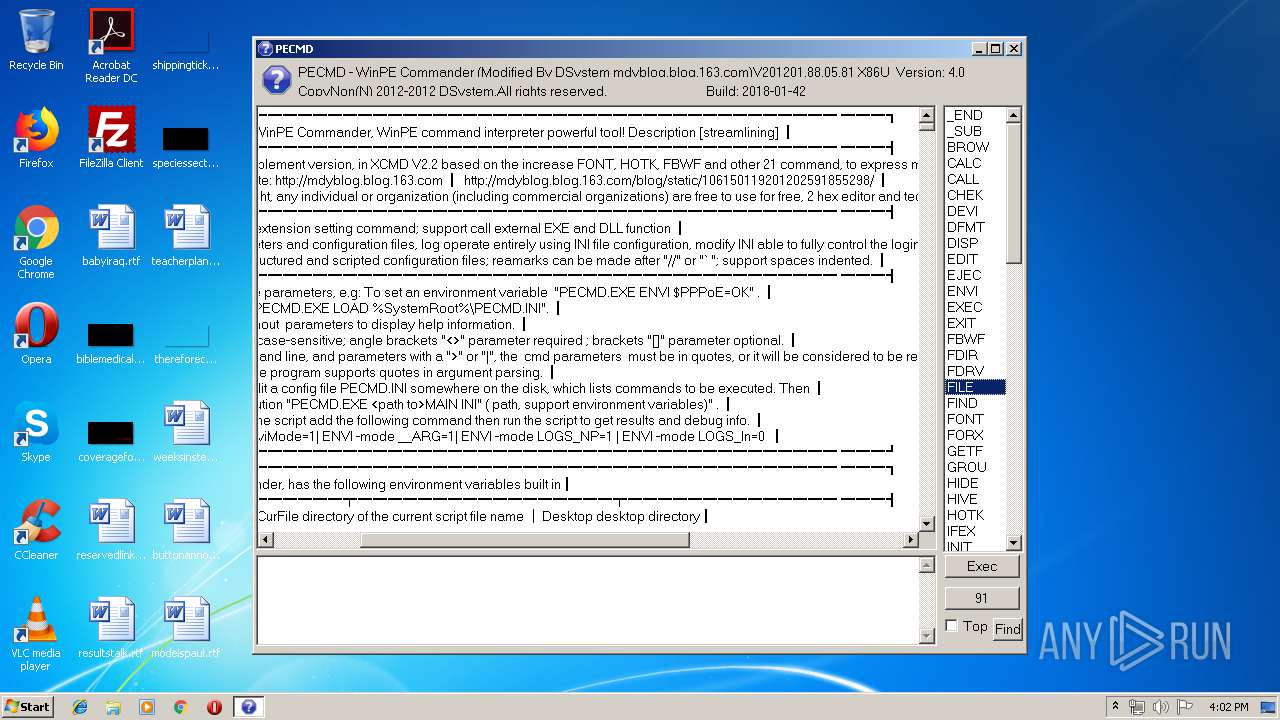The width and height of the screenshot is (1280, 720).
Task: Open media player taskbar icon
Action: click(147, 707)
